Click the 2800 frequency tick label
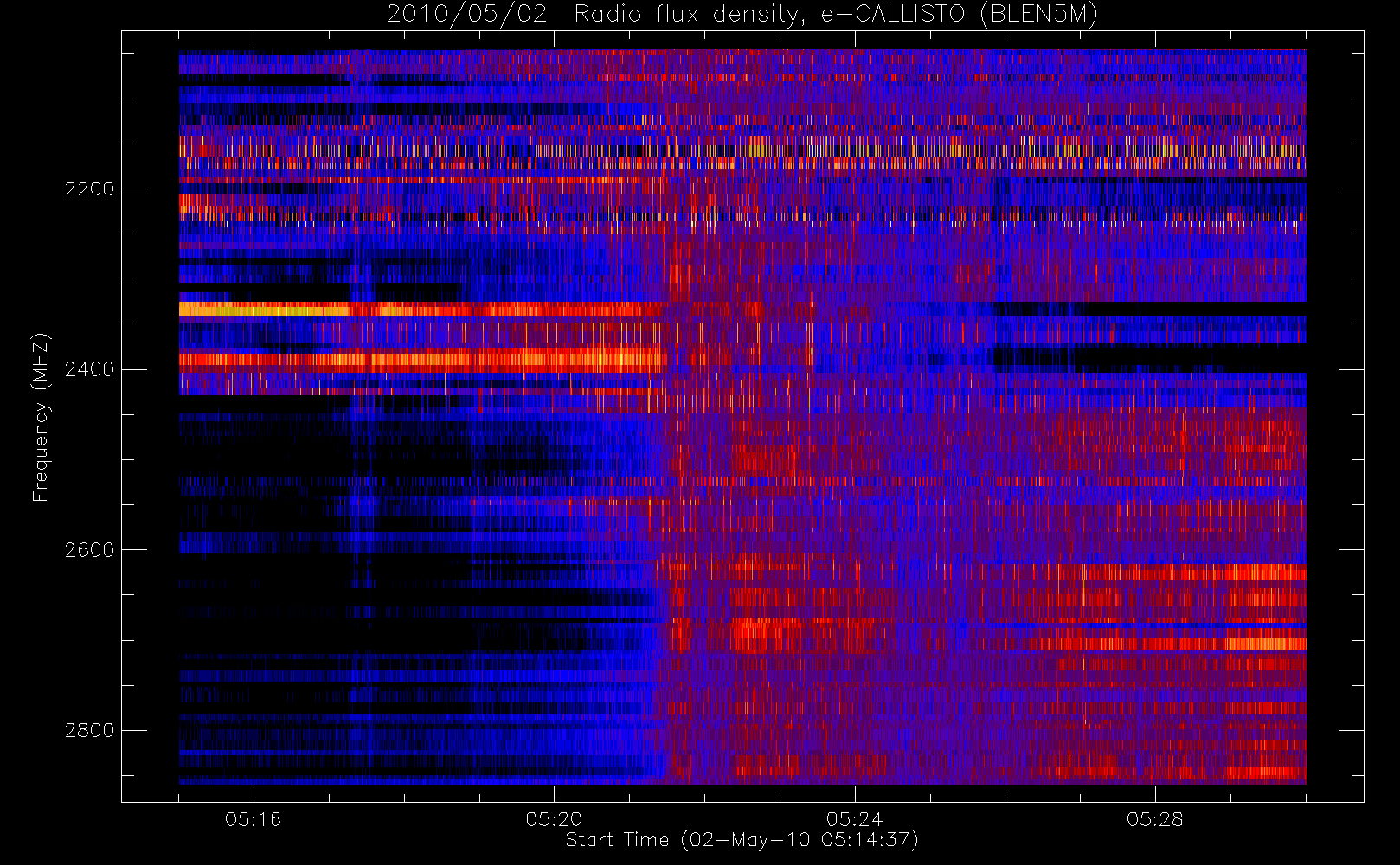Screen dimensions: 1400x865 [89, 730]
